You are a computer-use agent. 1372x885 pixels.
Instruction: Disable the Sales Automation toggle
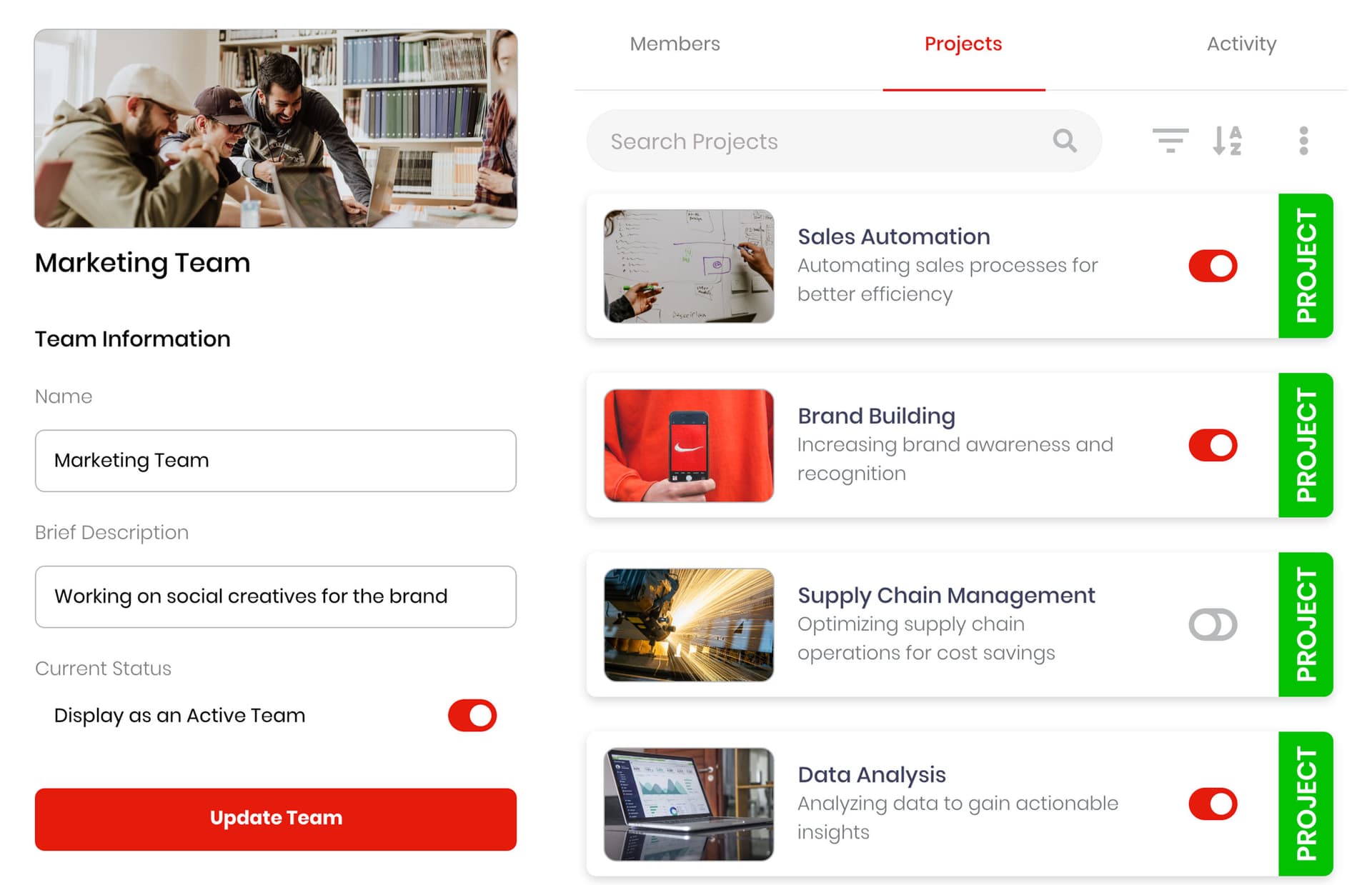pyautogui.click(x=1213, y=266)
